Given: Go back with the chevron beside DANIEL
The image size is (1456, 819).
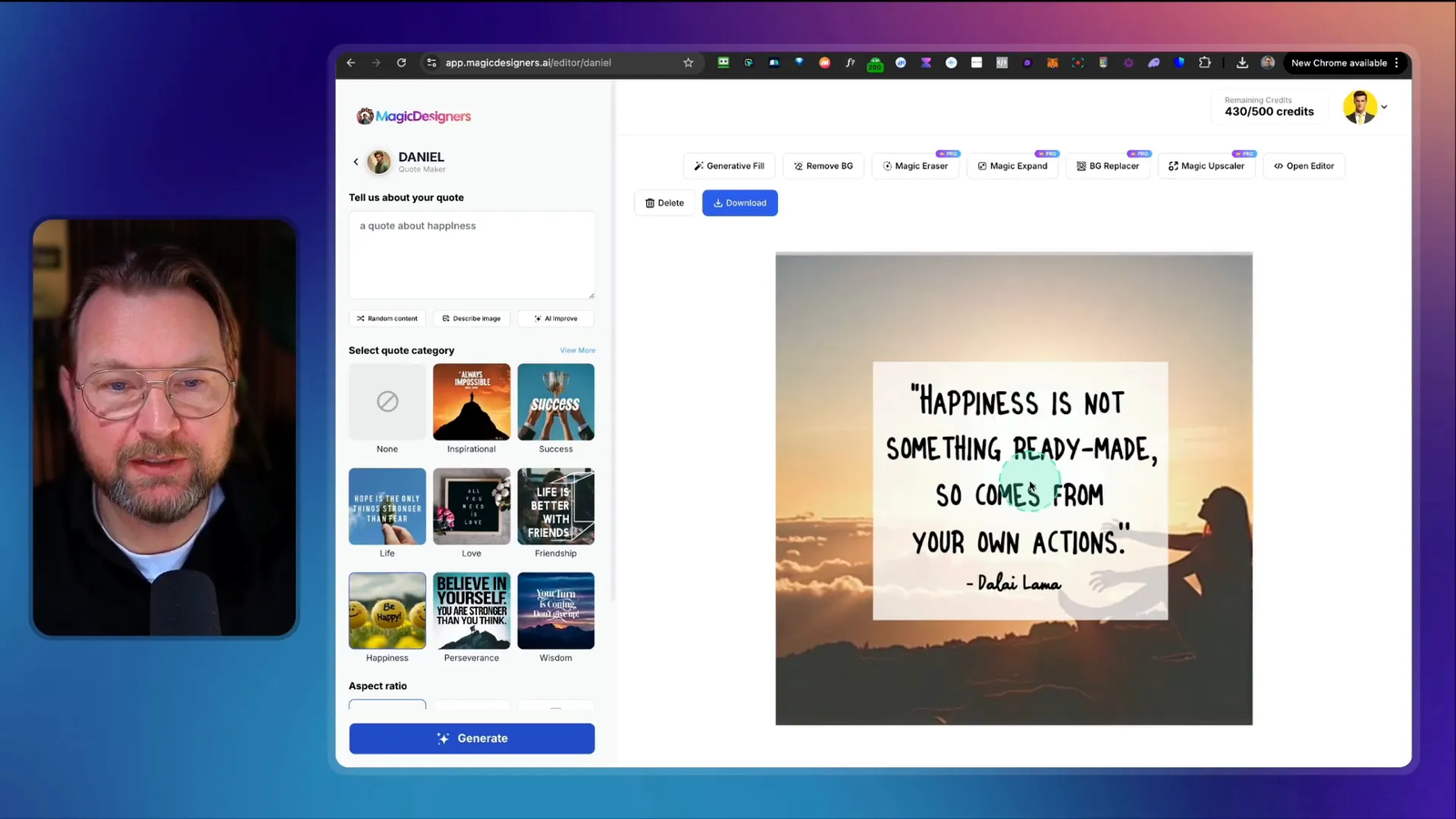Looking at the screenshot, I should [x=356, y=162].
